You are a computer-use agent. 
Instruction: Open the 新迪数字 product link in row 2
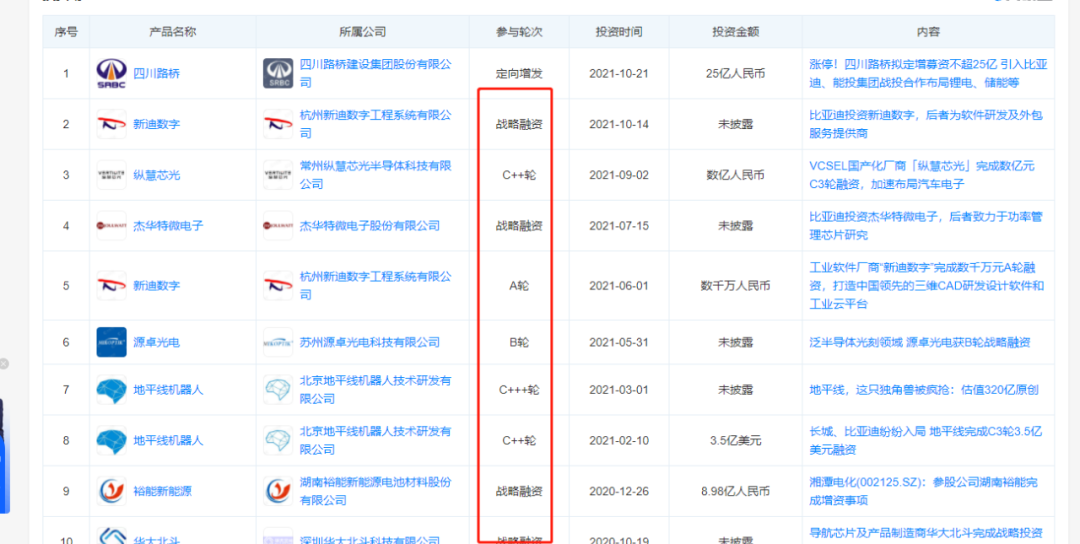(156, 124)
